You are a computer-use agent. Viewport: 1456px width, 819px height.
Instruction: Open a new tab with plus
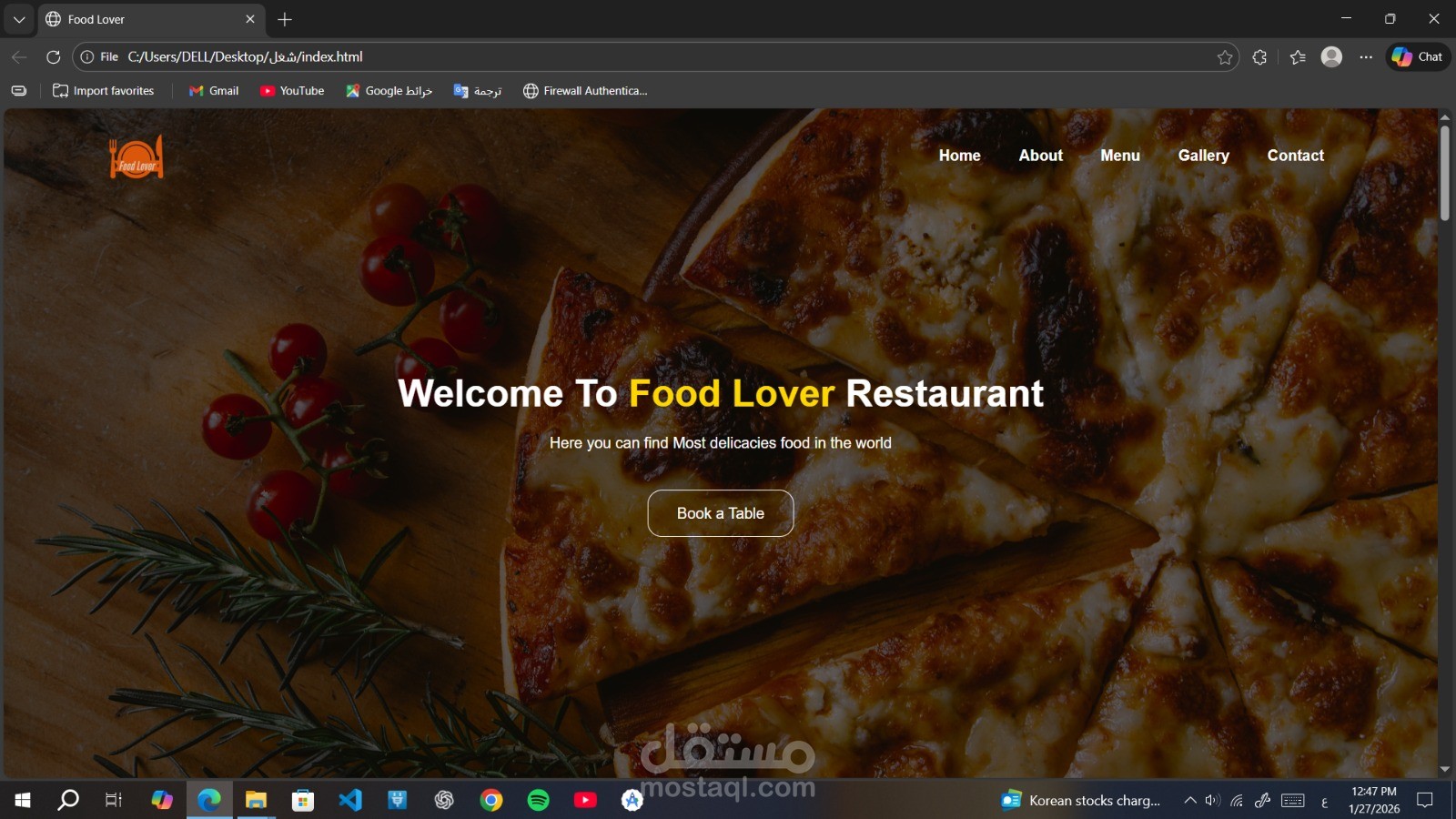coord(285,19)
